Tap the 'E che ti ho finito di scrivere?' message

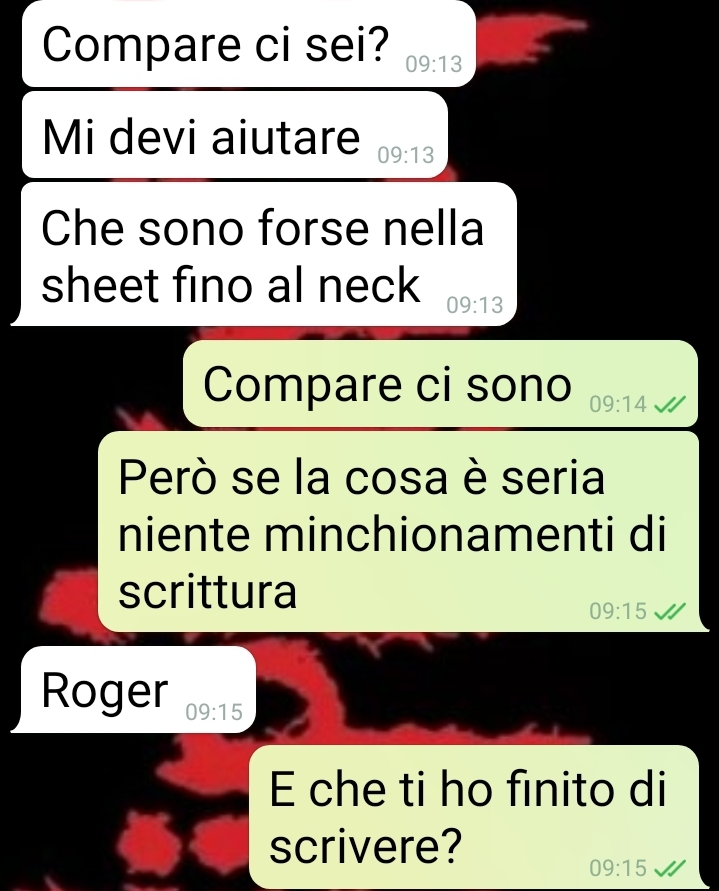[477, 818]
